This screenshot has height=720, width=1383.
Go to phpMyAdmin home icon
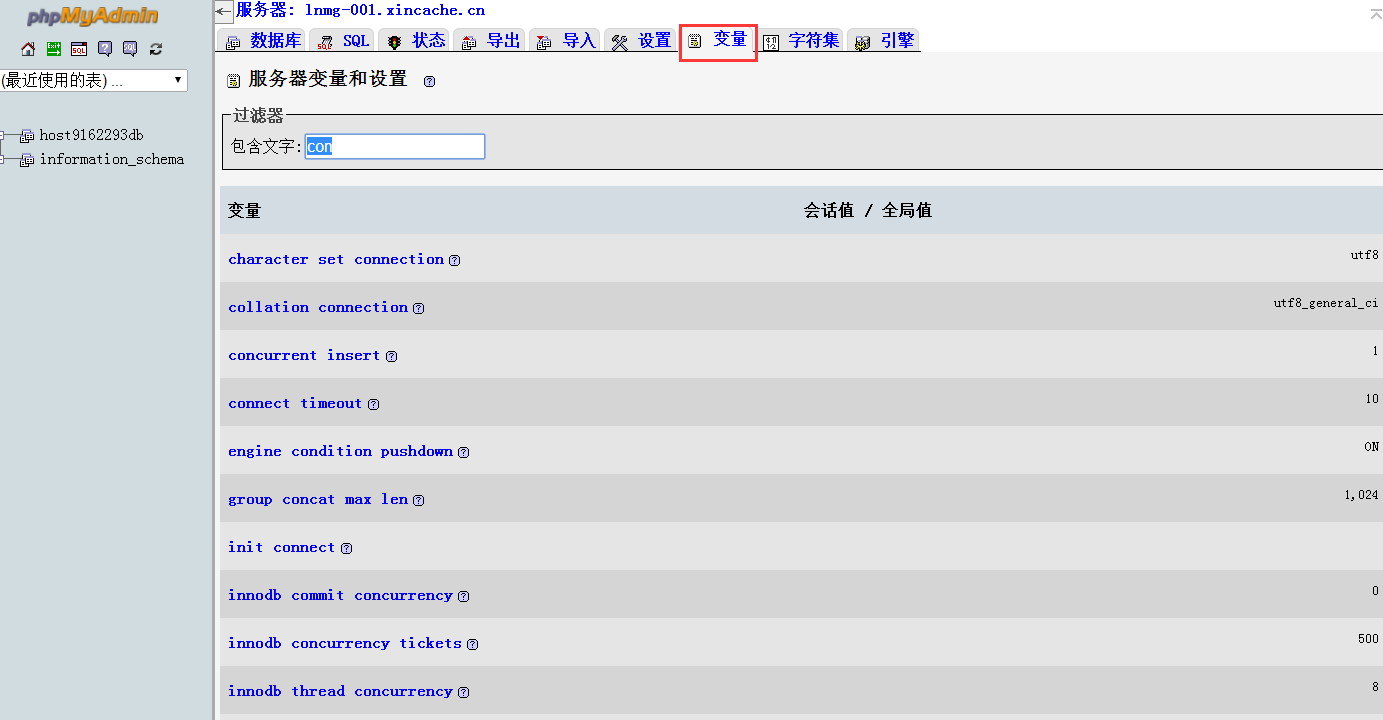28,49
